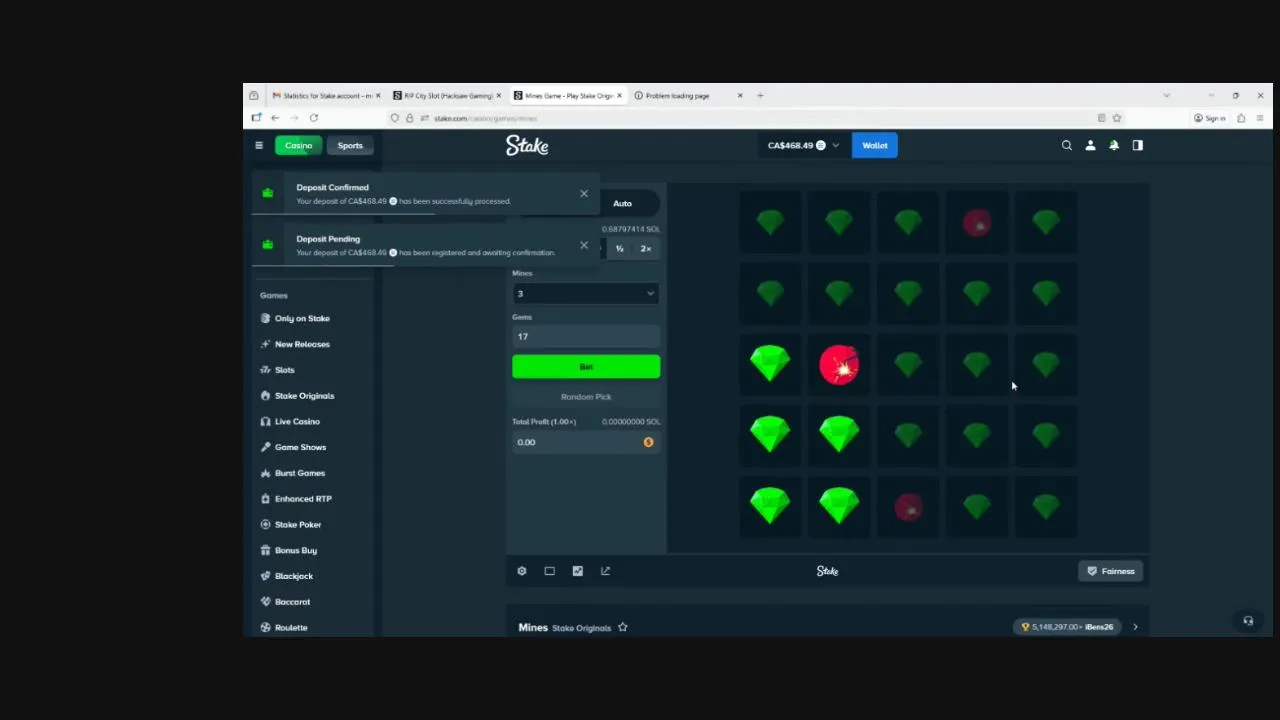Screen dimensions: 1280x720
Task: Click bright gem left of exploded mine
Action: [770, 365]
